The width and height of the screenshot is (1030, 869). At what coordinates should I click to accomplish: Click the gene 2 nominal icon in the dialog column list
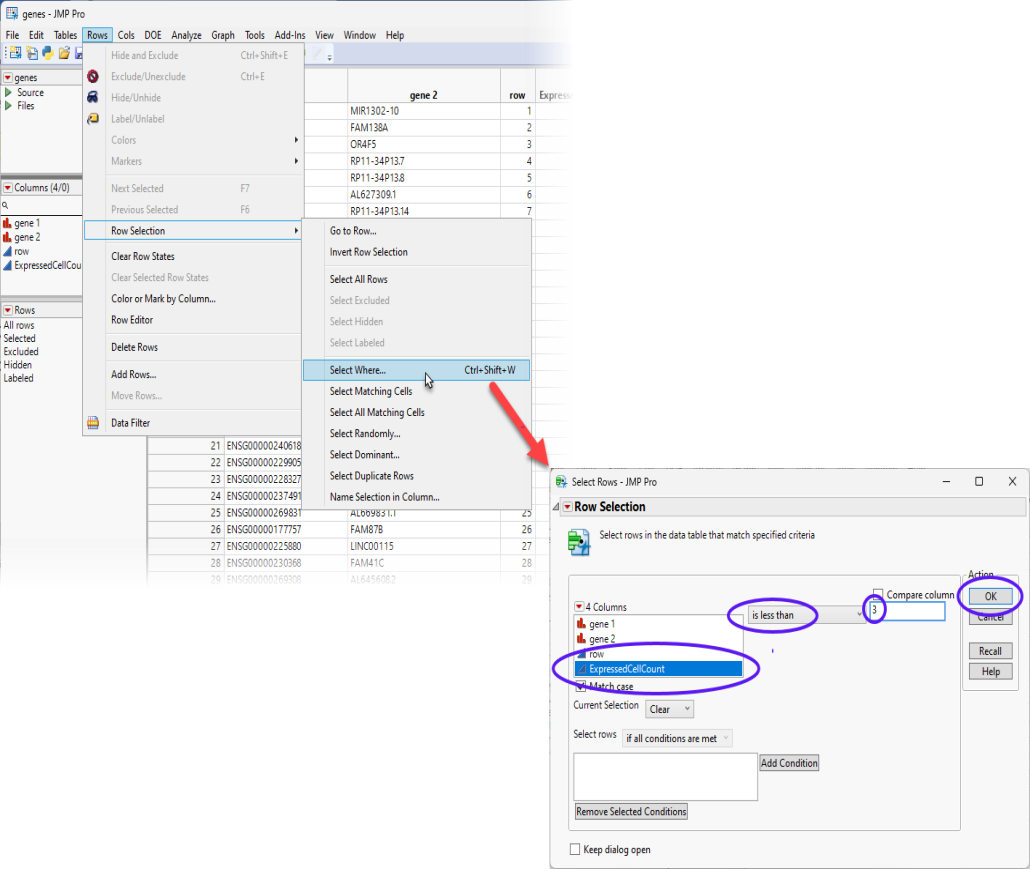pyautogui.click(x=581, y=638)
